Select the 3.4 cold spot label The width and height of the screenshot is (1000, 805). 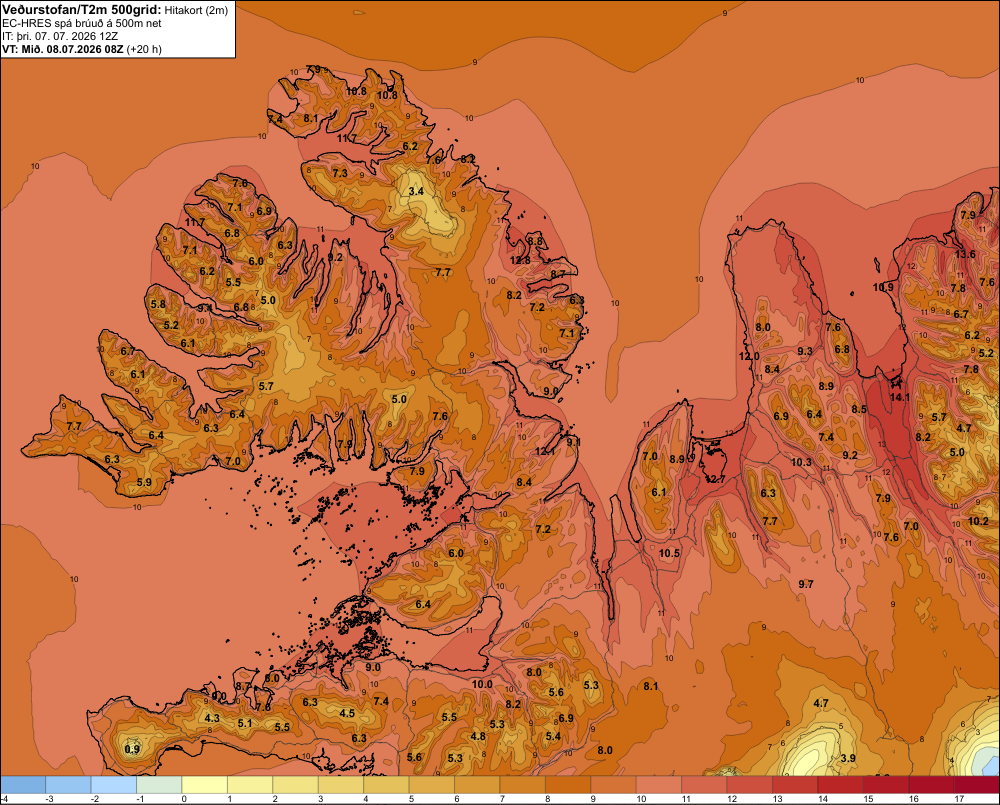416,191
